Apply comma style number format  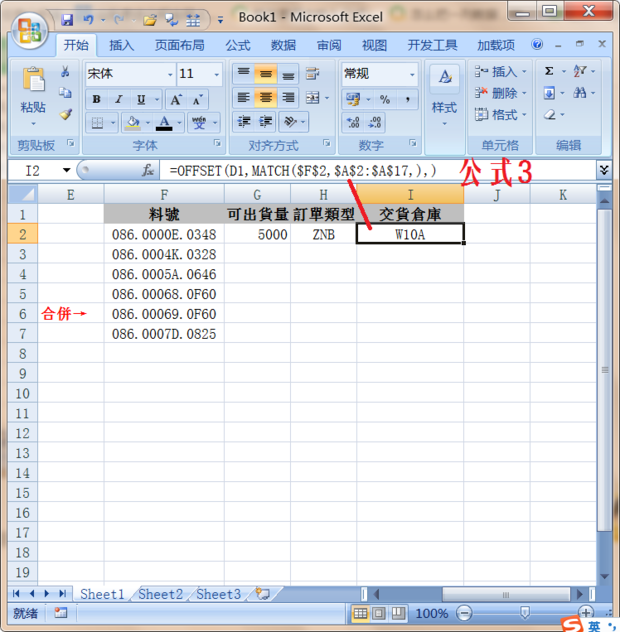tap(408, 100)
